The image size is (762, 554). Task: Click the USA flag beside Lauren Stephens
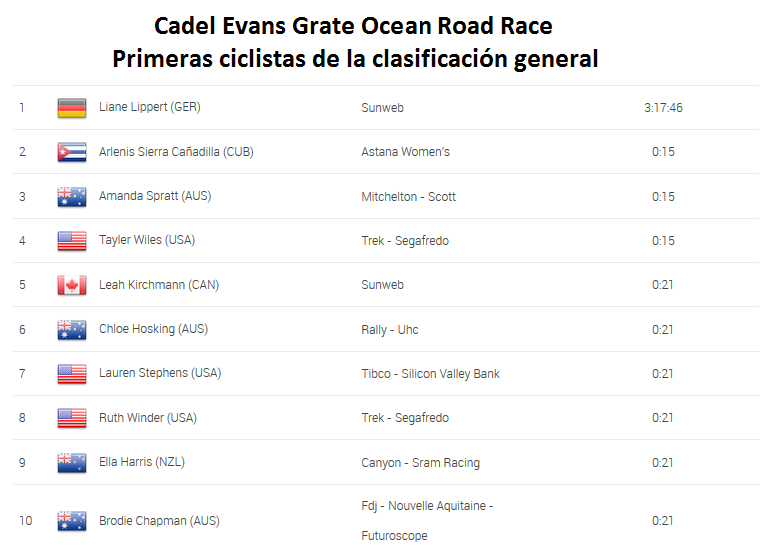click(72, 374)
